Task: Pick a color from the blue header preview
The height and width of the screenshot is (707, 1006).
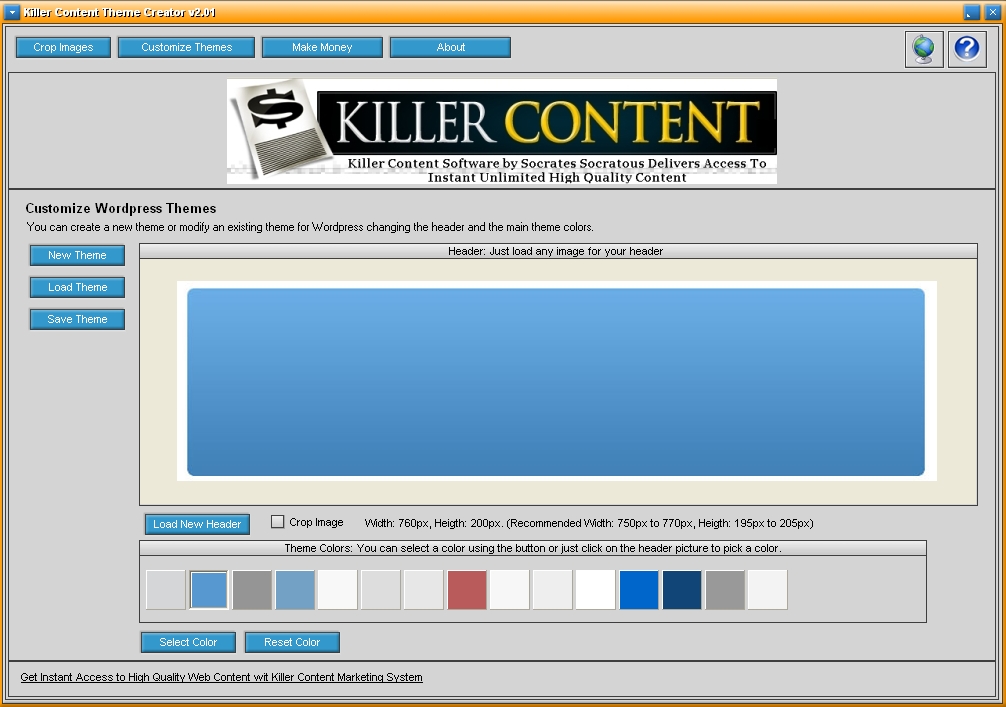Action: [x=556, y=382]
